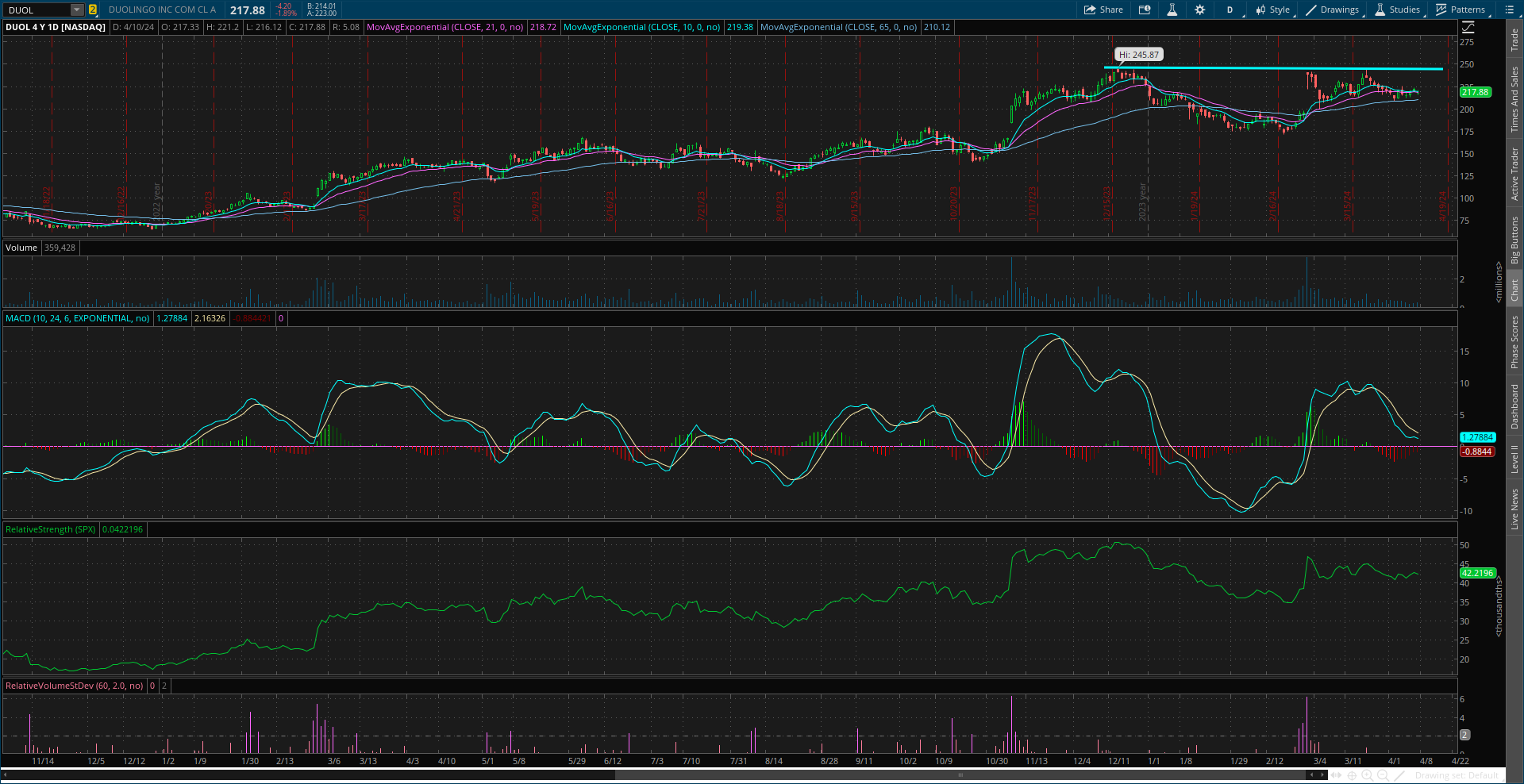This screenshot has width=1524, height=784.
Task: Open the Patterns dropdown
Action: pyautogui.click(x=1460, y=10)
